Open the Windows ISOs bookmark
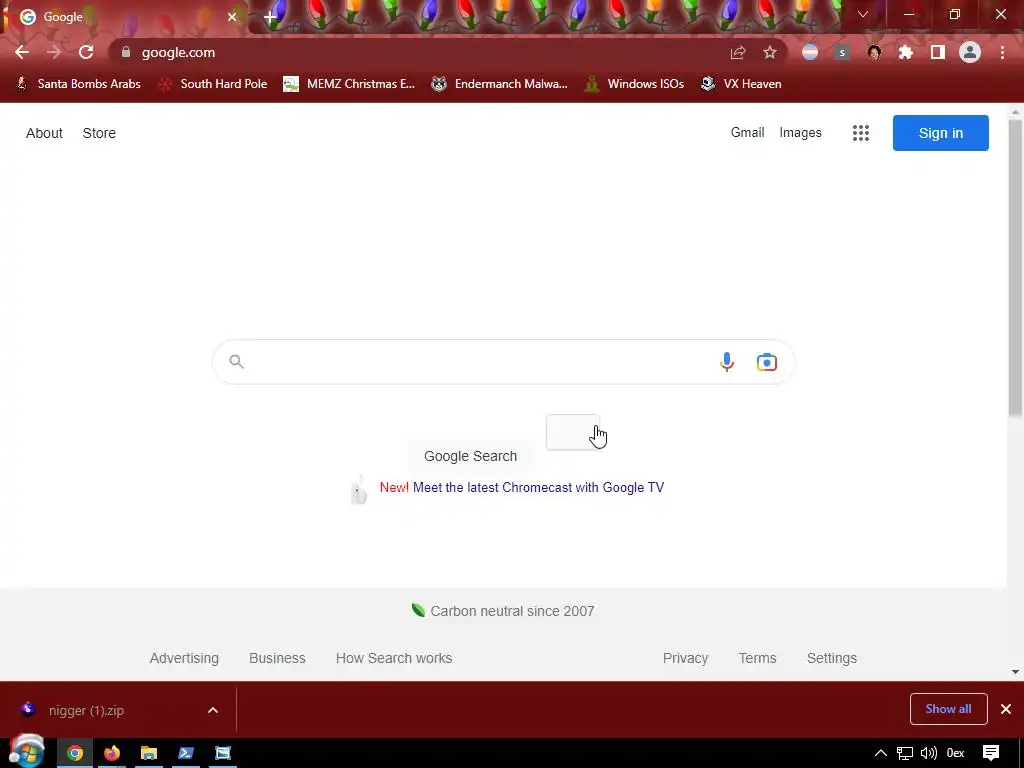This screenshot has height=768, width=1024. [635, 84]
